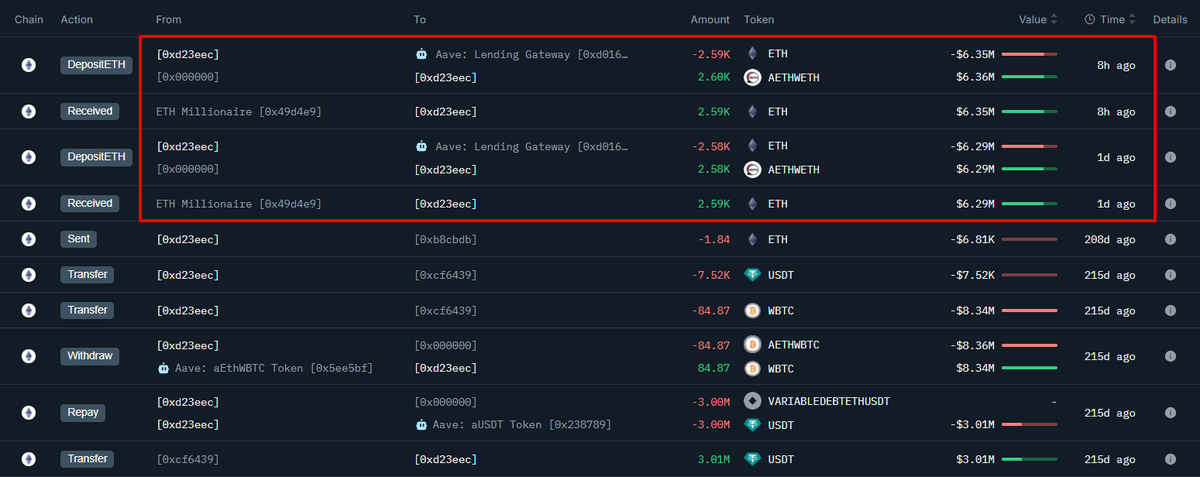The width and height of the screenshot is (1200, 477).
Task: Click info icon on Received 8h ago row
Action: [x=1170, y=111]
